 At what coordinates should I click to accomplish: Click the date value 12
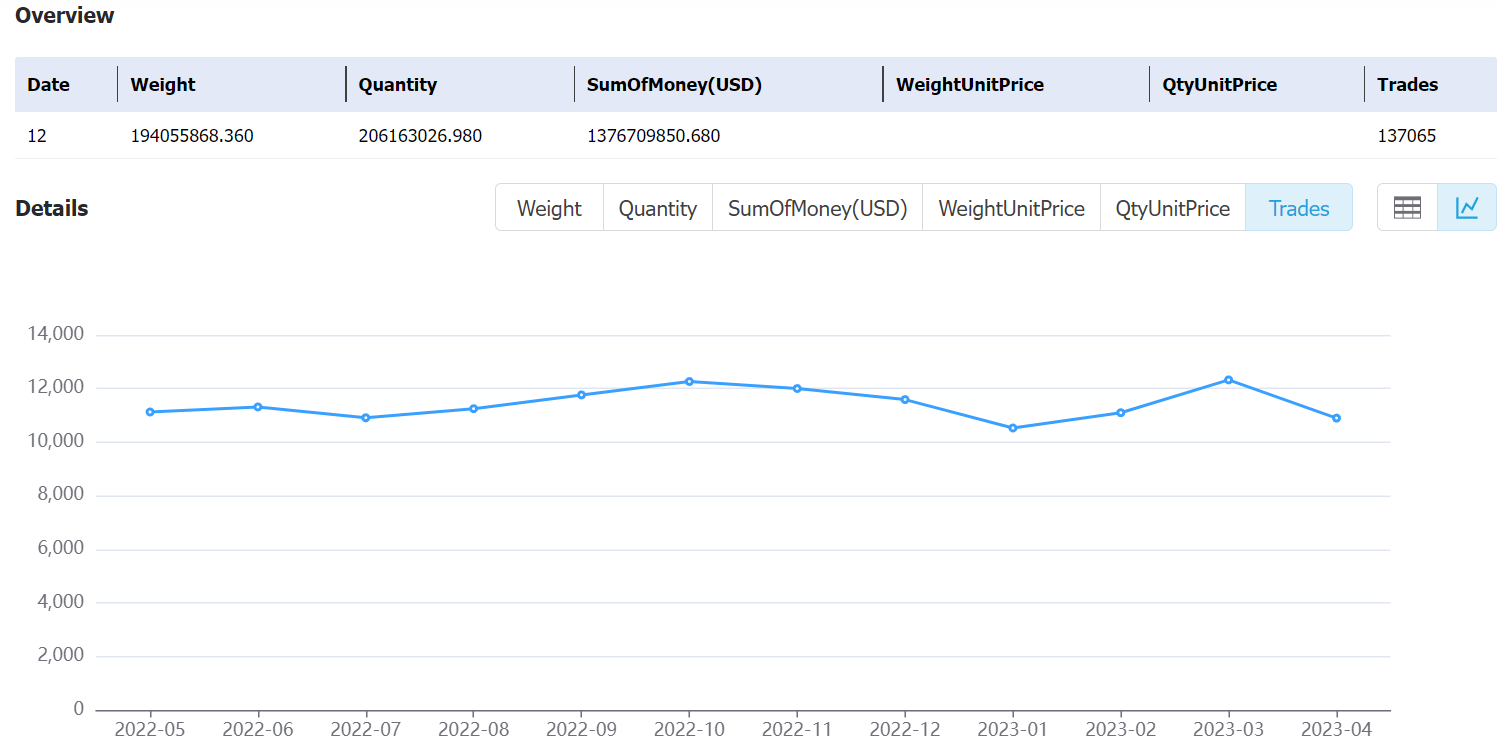pyautogui.click(x=37, y=136)
